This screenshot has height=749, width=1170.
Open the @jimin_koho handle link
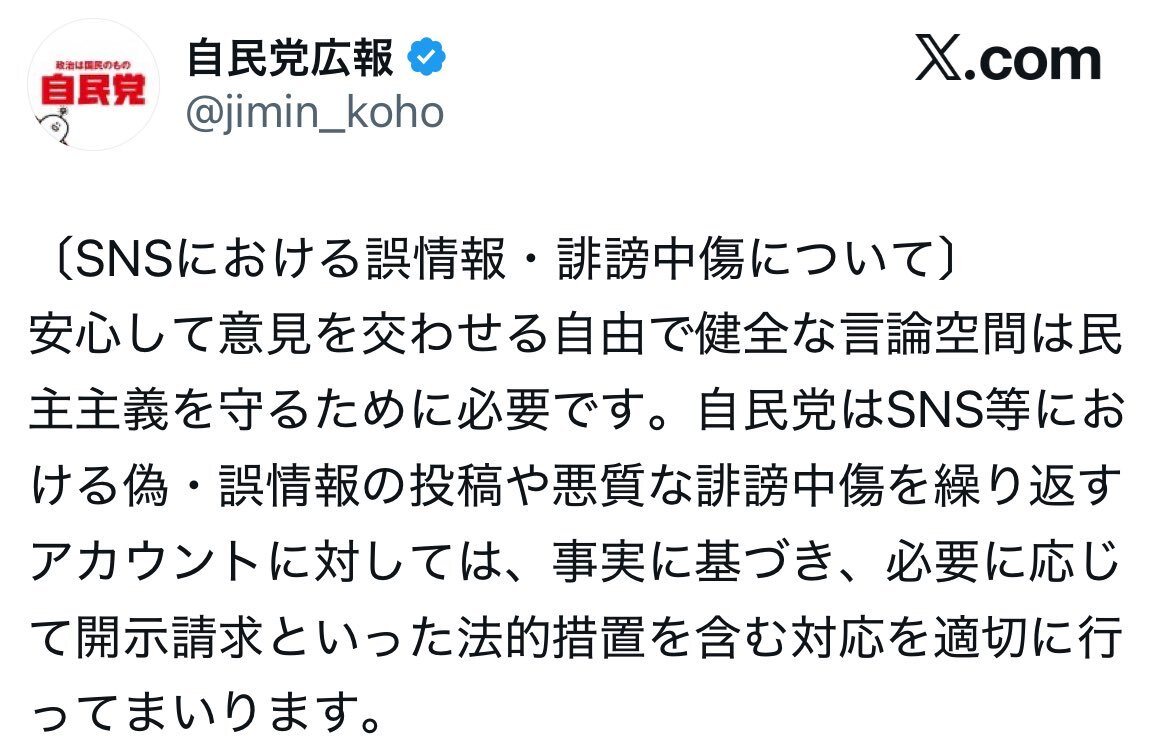pos(315,112)
